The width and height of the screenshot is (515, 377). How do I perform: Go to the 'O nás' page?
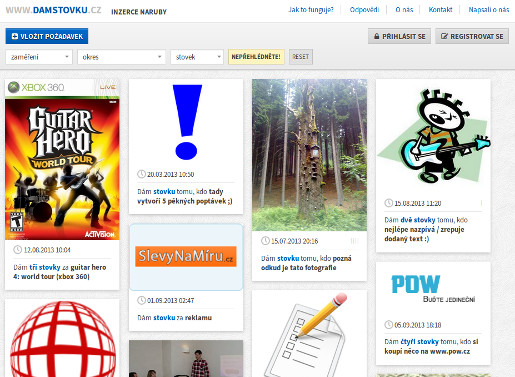[x=404, y=10]
